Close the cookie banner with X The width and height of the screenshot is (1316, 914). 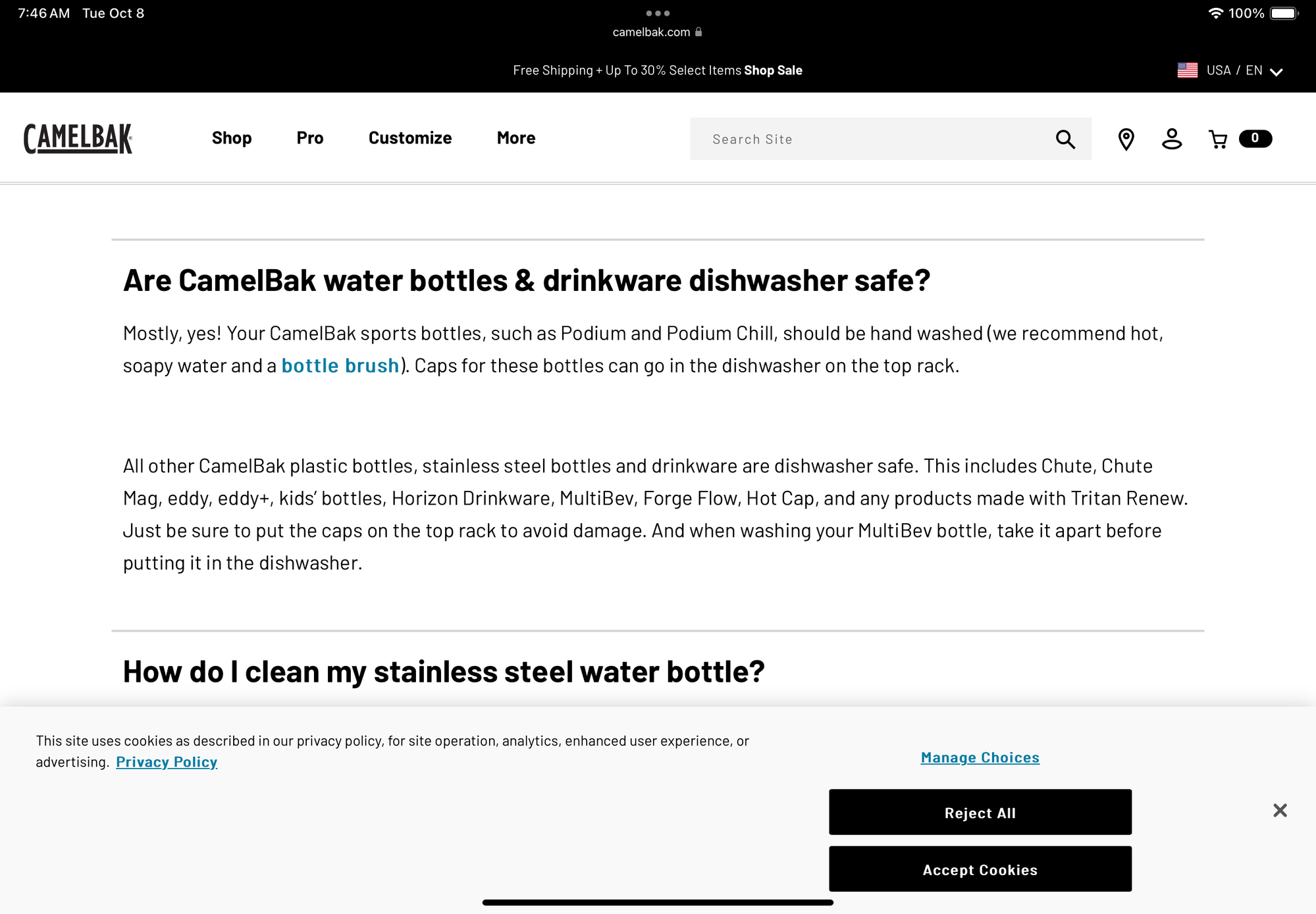(x=1279, y=810)
